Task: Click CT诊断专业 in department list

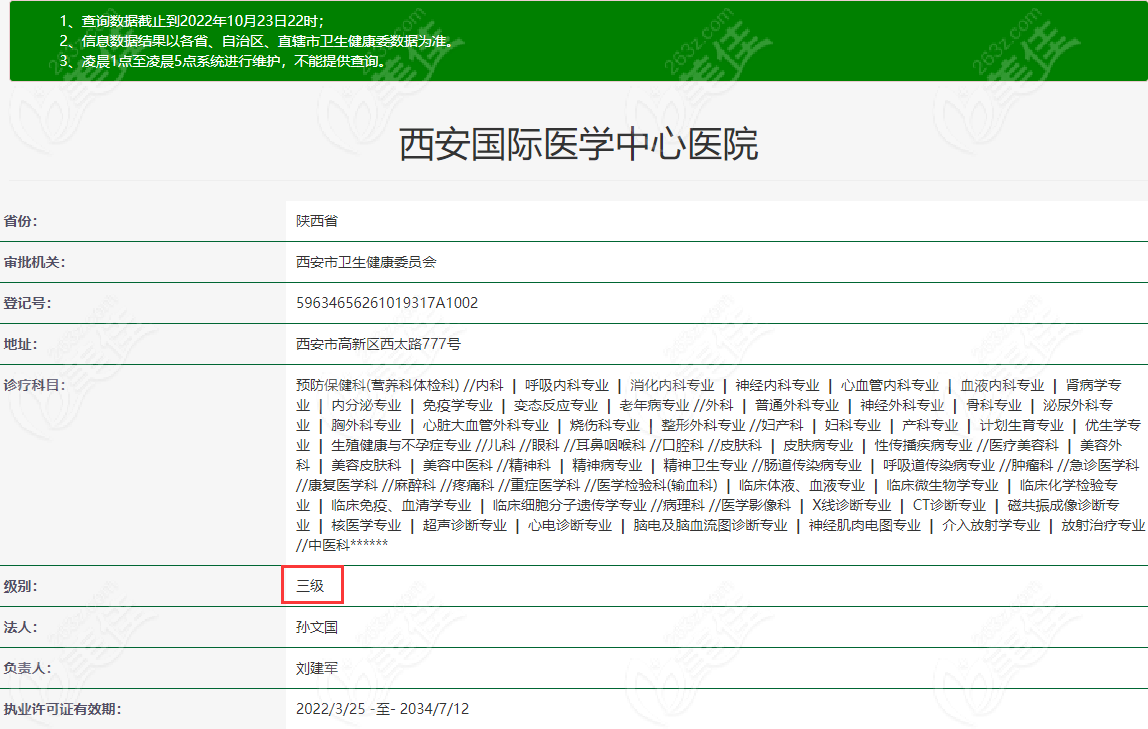Action: pyautogui.click(x=950, y=505)
